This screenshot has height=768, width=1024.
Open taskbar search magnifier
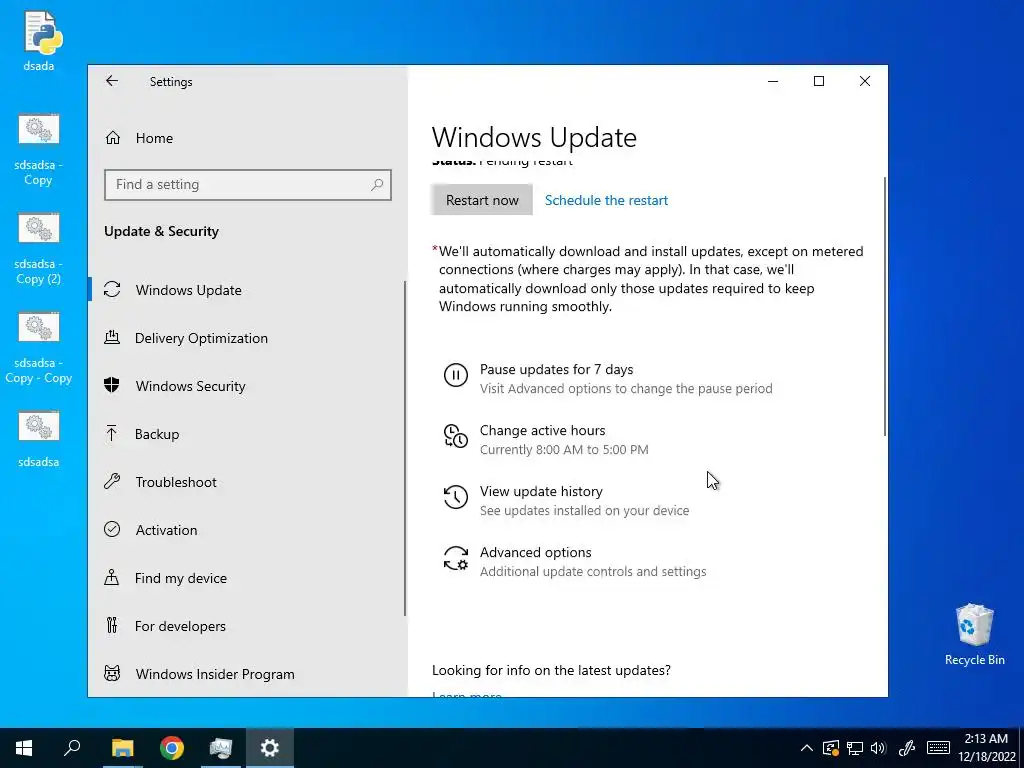coord(72,748)
